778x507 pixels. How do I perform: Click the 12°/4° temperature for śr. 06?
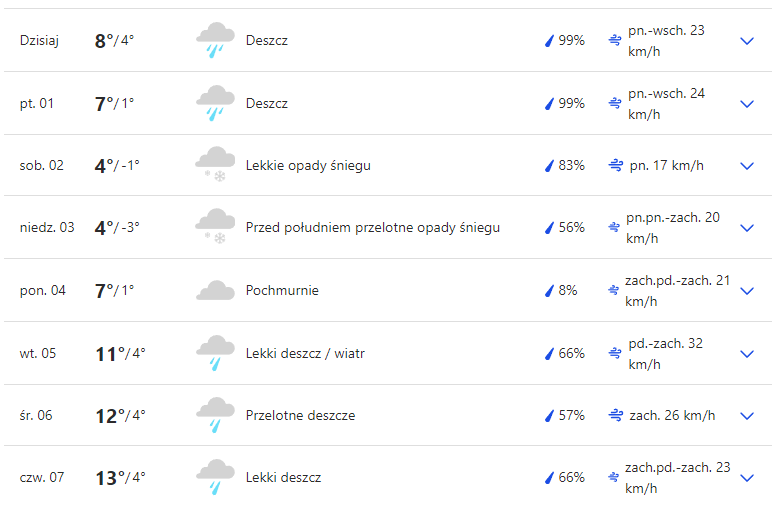120,415
